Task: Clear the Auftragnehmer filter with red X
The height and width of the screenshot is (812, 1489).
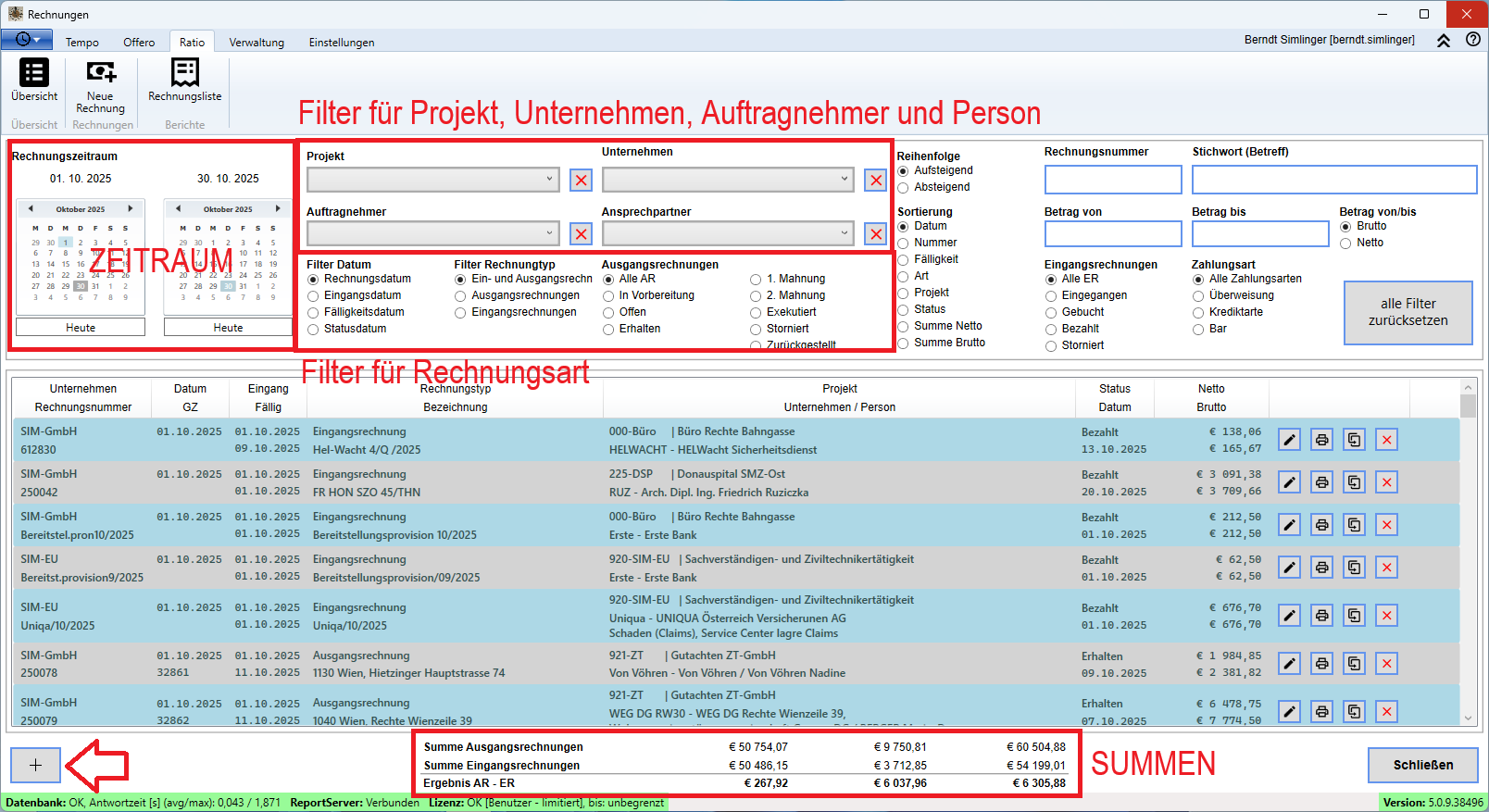Action: pos(581,233)
